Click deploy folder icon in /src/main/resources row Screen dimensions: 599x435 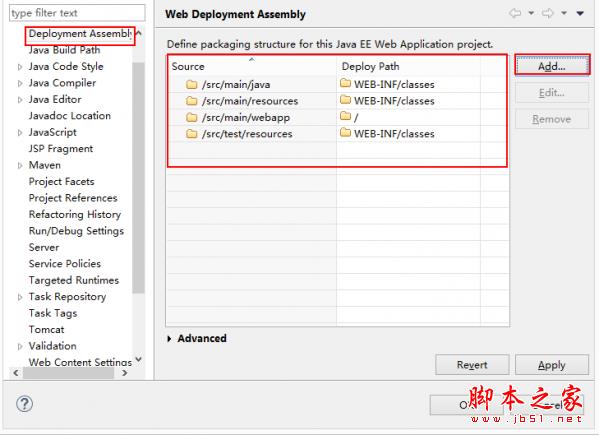tap(345, 100)
